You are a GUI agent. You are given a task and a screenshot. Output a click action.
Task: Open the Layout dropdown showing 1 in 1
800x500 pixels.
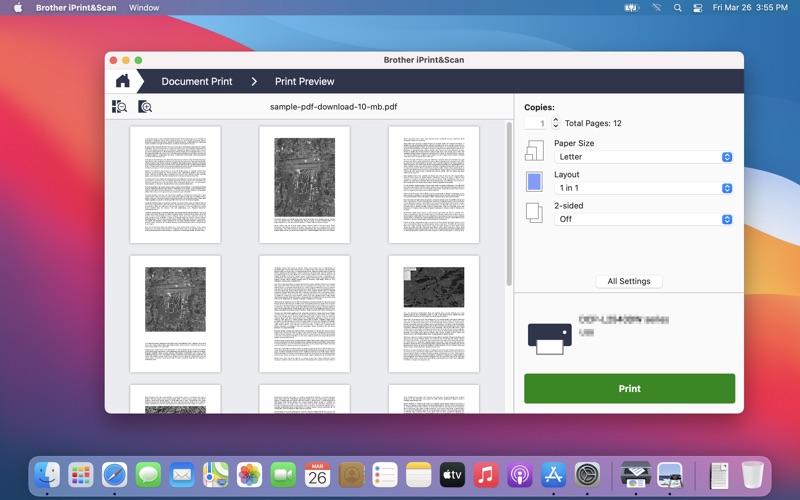pos(644,188)
